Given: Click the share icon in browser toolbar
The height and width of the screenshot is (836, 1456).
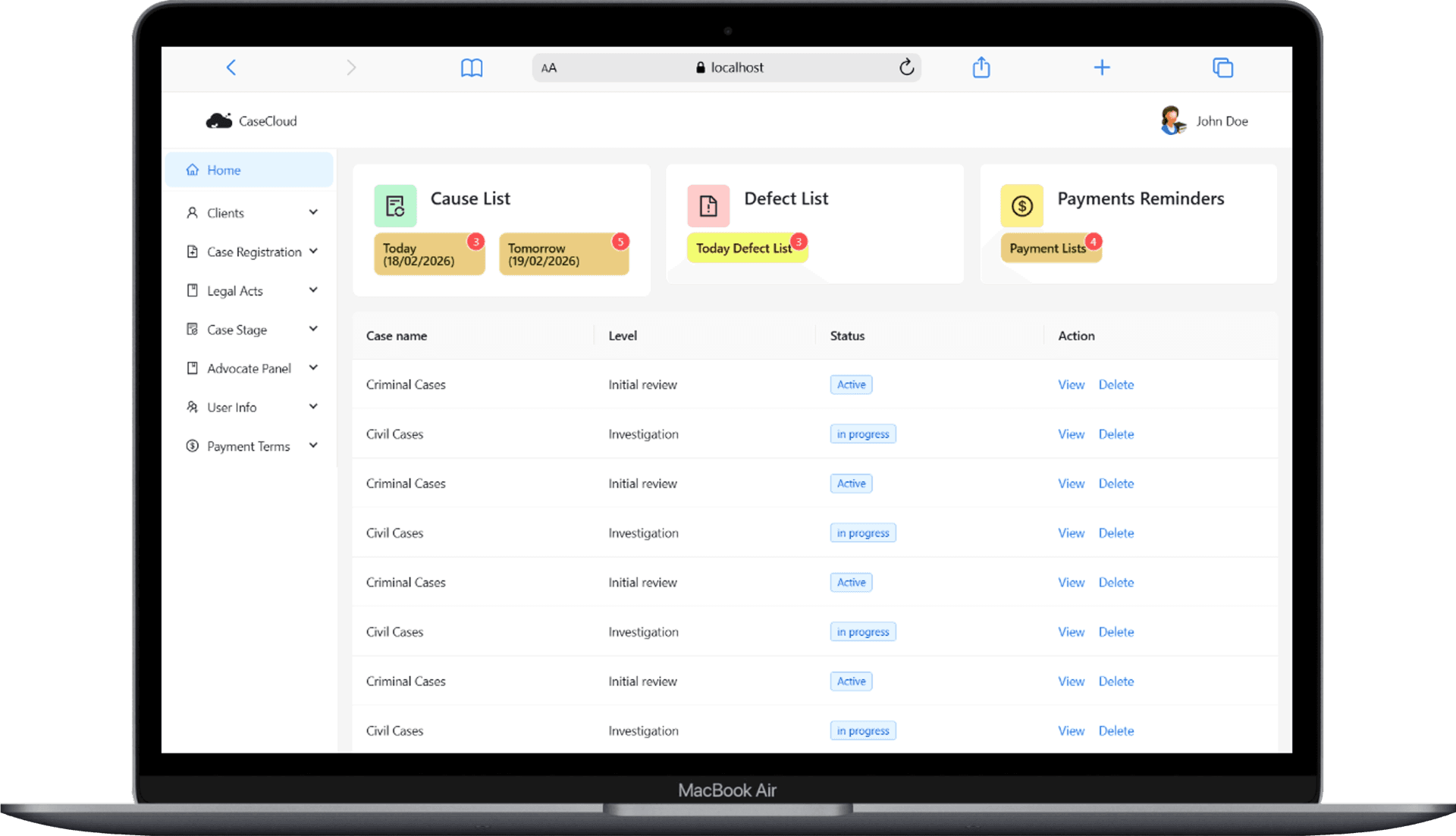Looking at the screenshot, I should (981, 67).
